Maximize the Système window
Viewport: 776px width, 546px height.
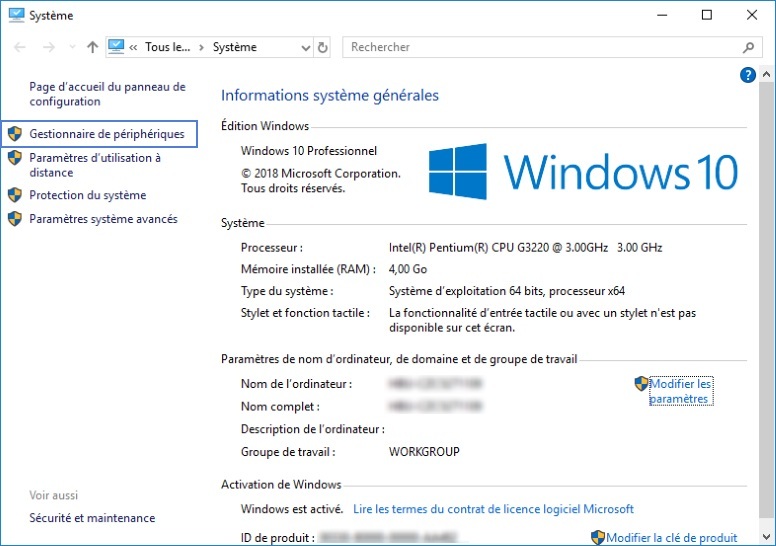707,15
